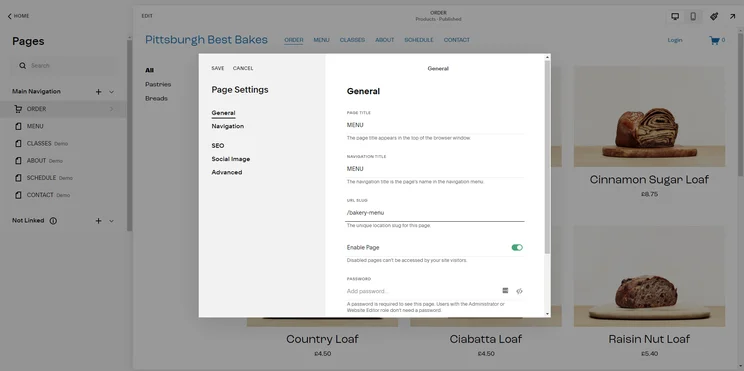
Task: Click the Country Loaf product title
Action: pyautogui.click(x=322, y=339)
